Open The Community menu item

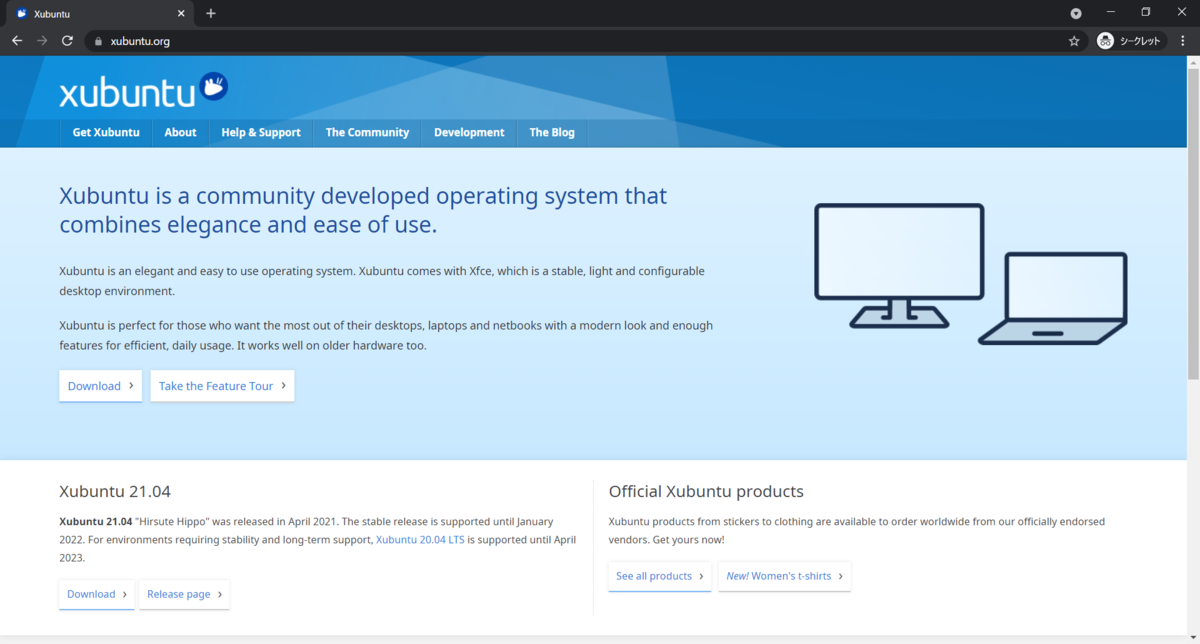click(x=367, y=132)
